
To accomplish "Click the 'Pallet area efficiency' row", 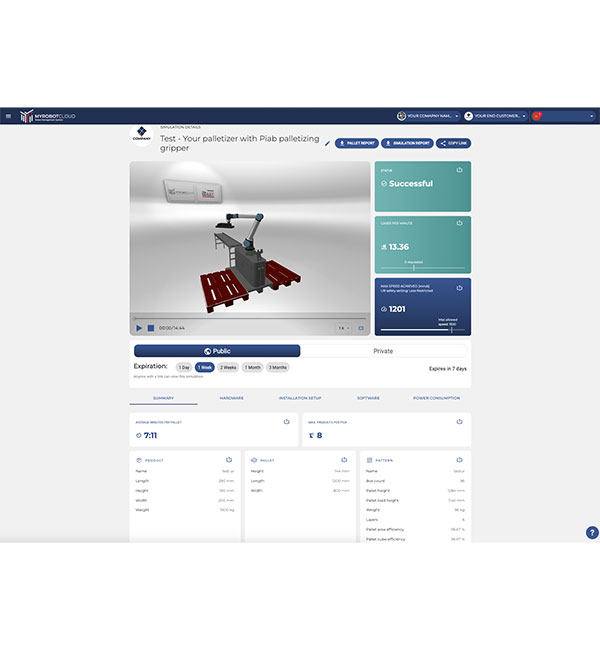I will click(x=415, y=529).
